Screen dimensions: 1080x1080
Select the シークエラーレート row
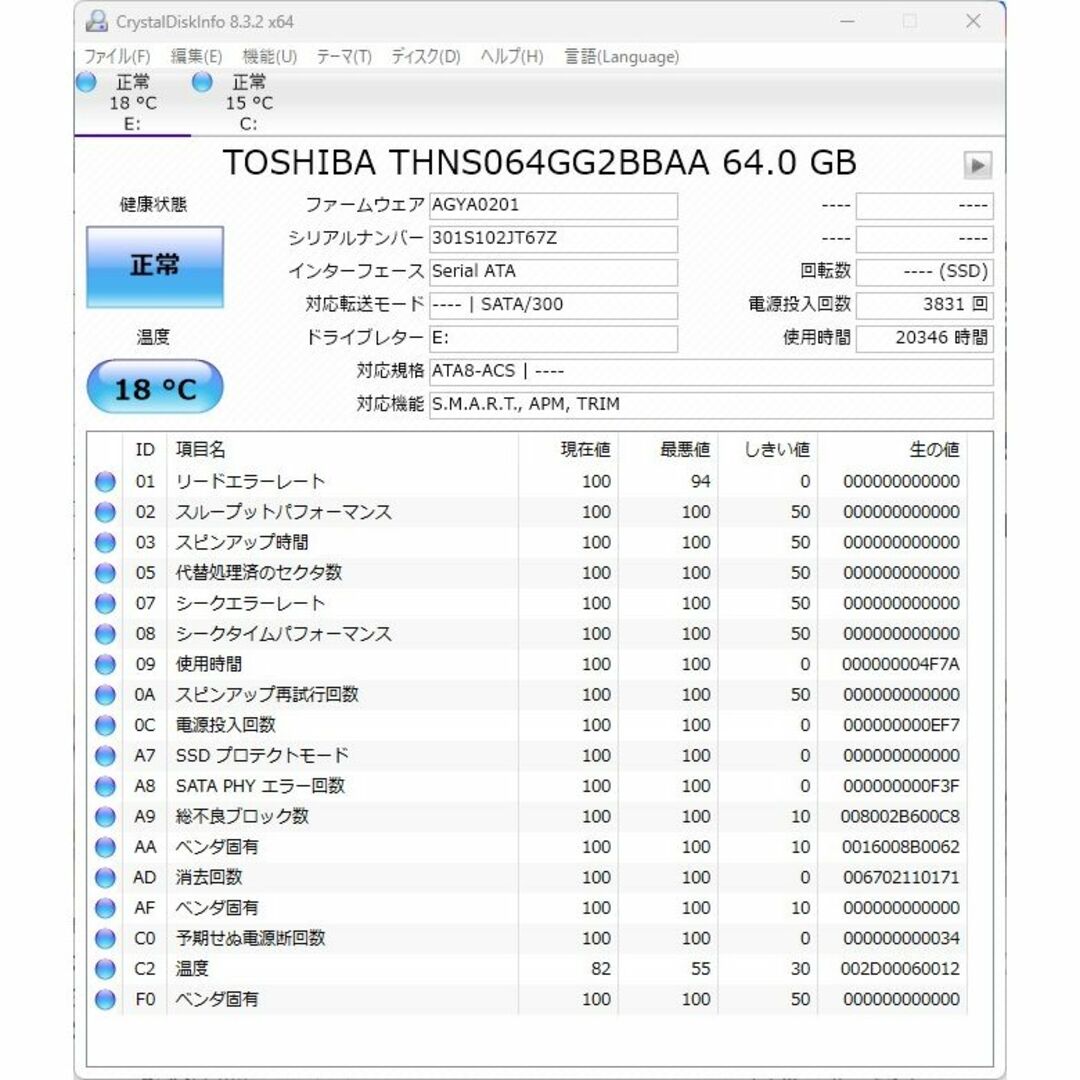click(528, 603)
